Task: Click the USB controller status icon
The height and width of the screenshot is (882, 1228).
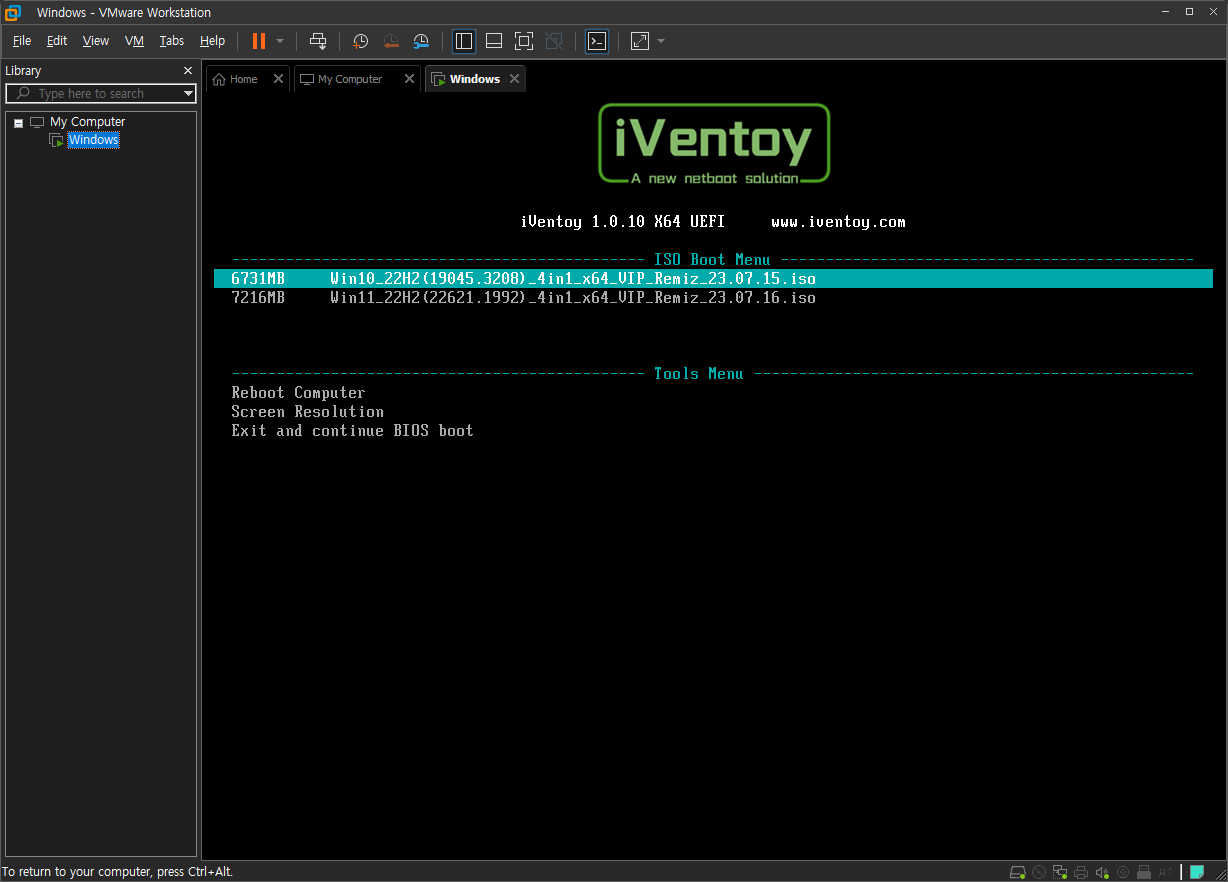Action: pyautogui.click(x=1144, y=872)
